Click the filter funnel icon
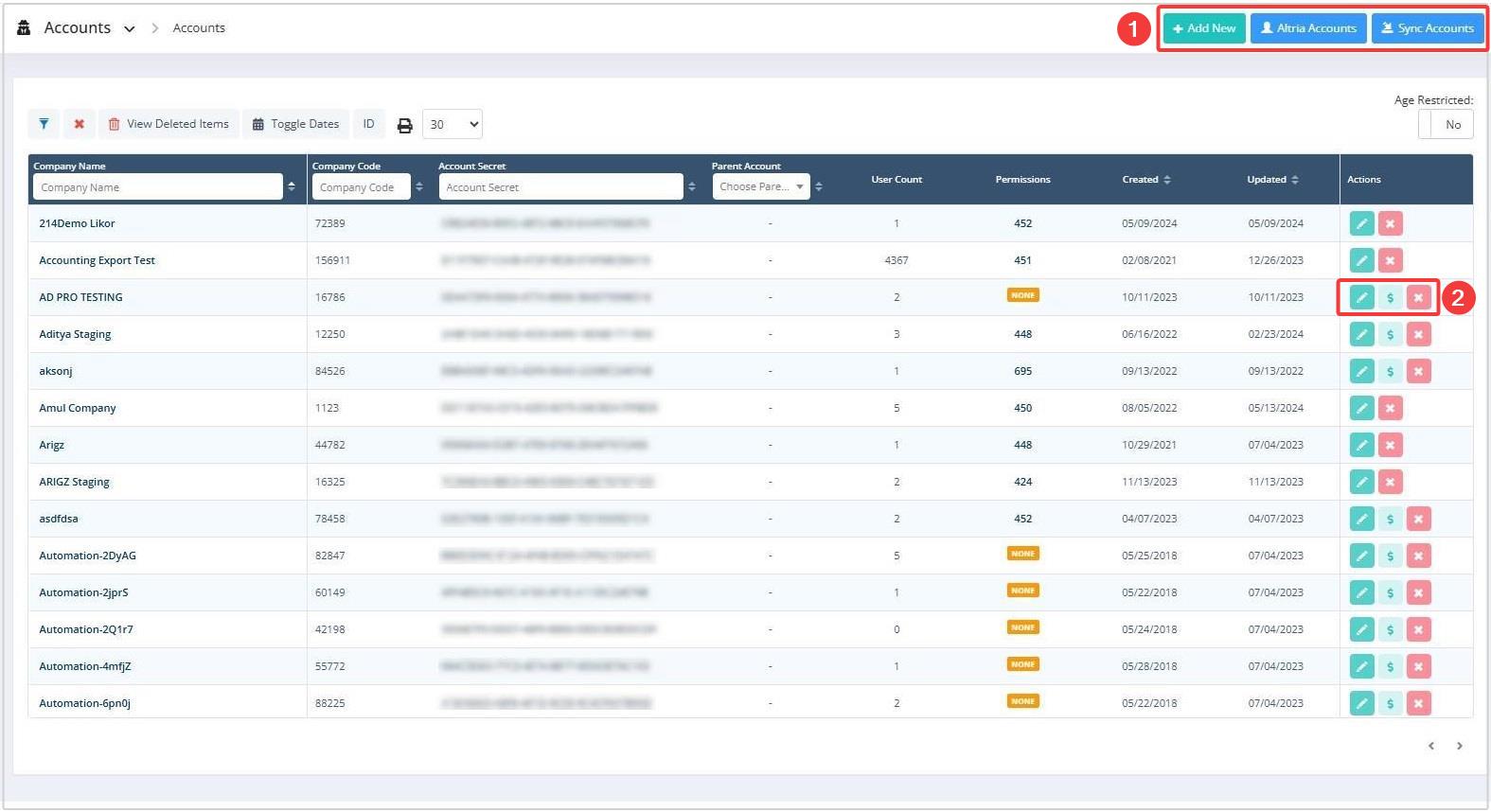This screenshot has height=812, width=1491. [x=44, y=124]
